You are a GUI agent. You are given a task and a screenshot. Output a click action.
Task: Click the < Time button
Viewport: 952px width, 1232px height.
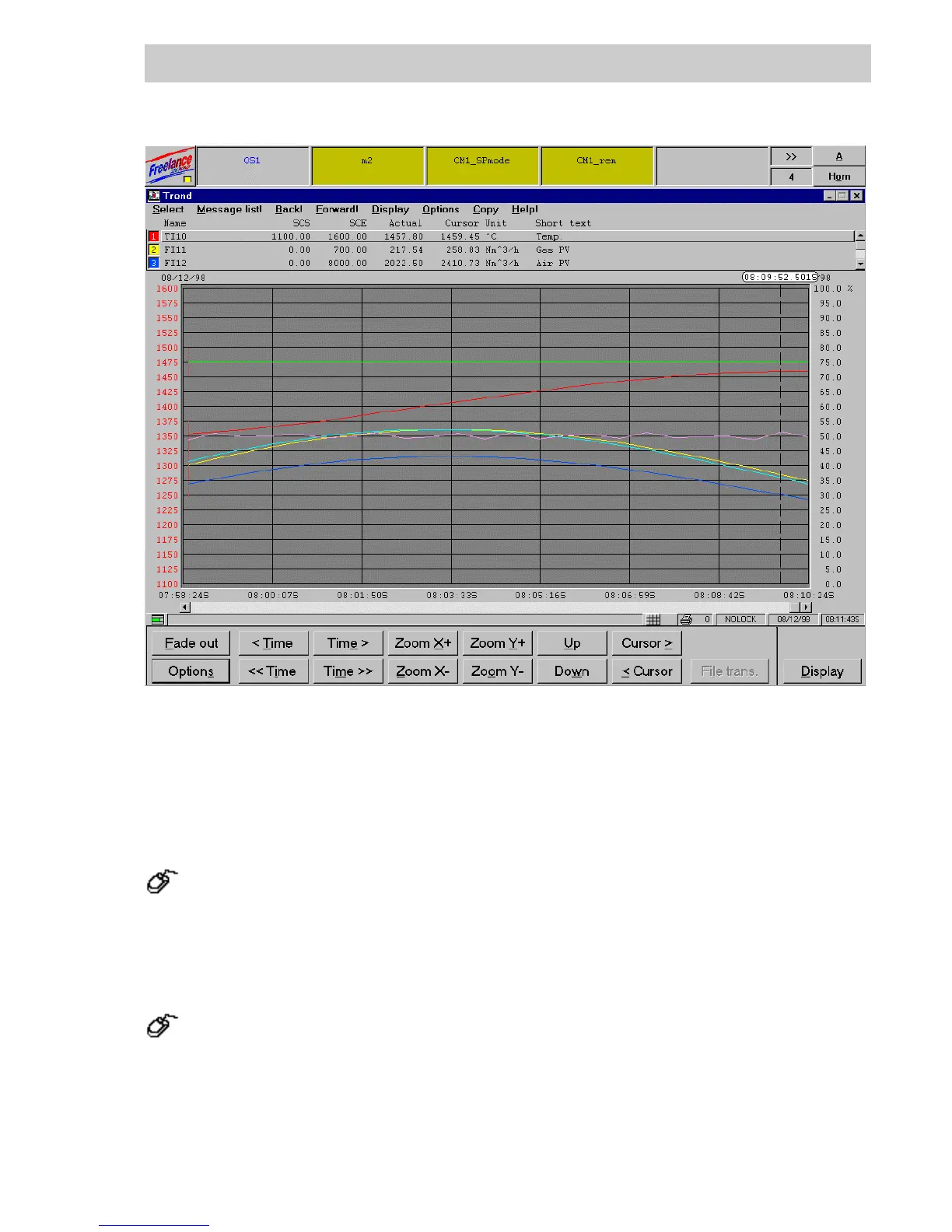tap(273, 643)
